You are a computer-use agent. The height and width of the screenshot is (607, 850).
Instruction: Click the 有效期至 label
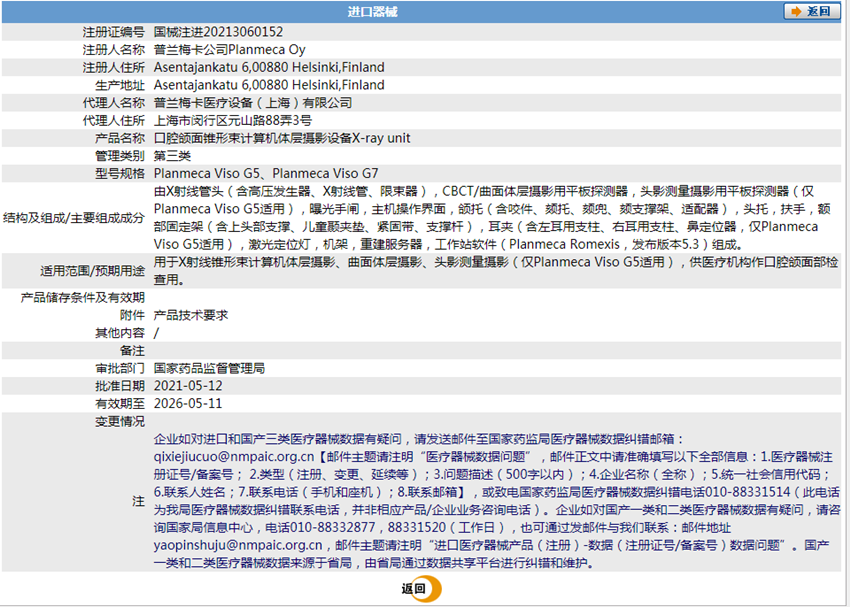pos(120,404)
